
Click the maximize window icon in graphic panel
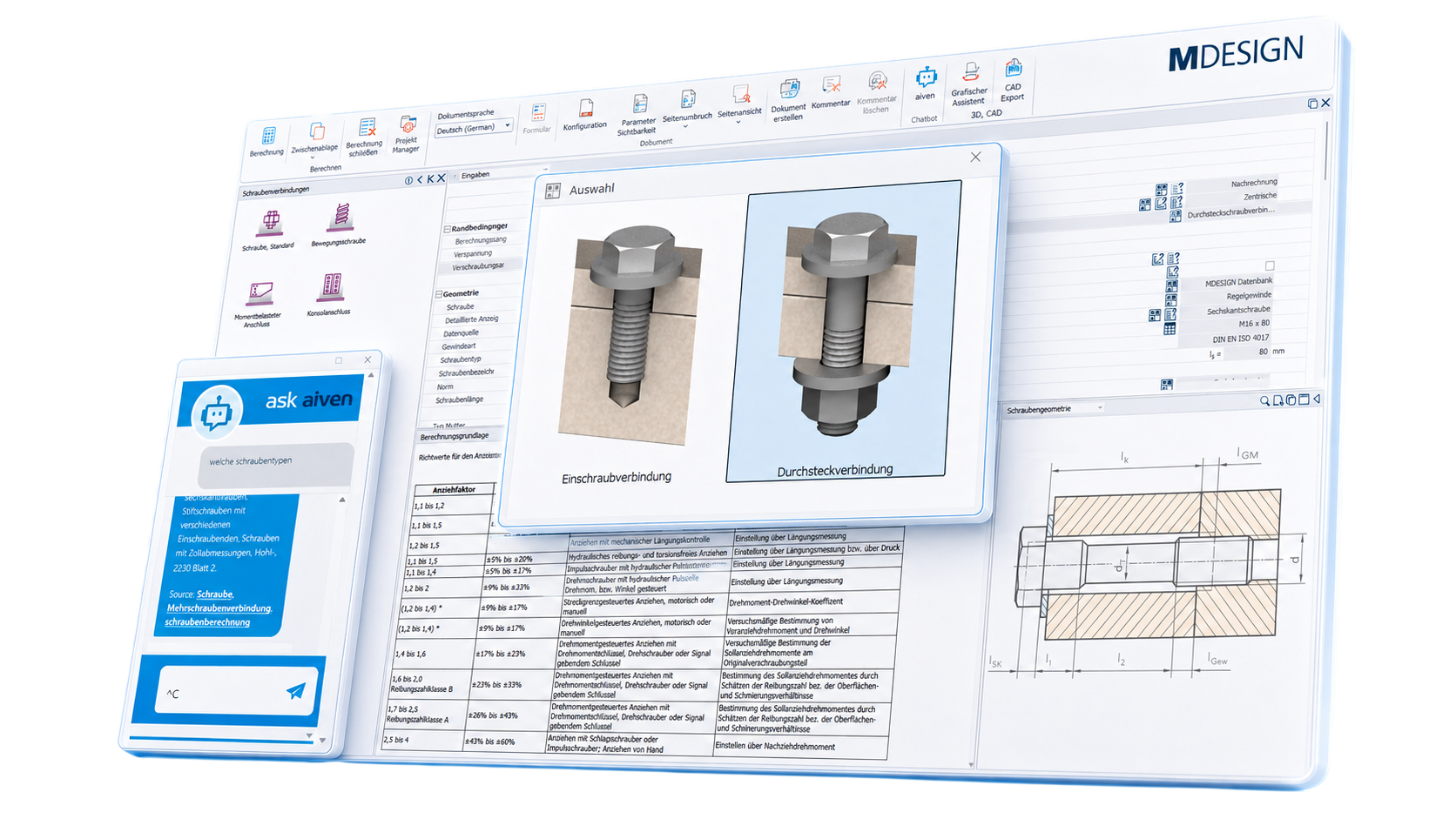tap(1304, 399)
